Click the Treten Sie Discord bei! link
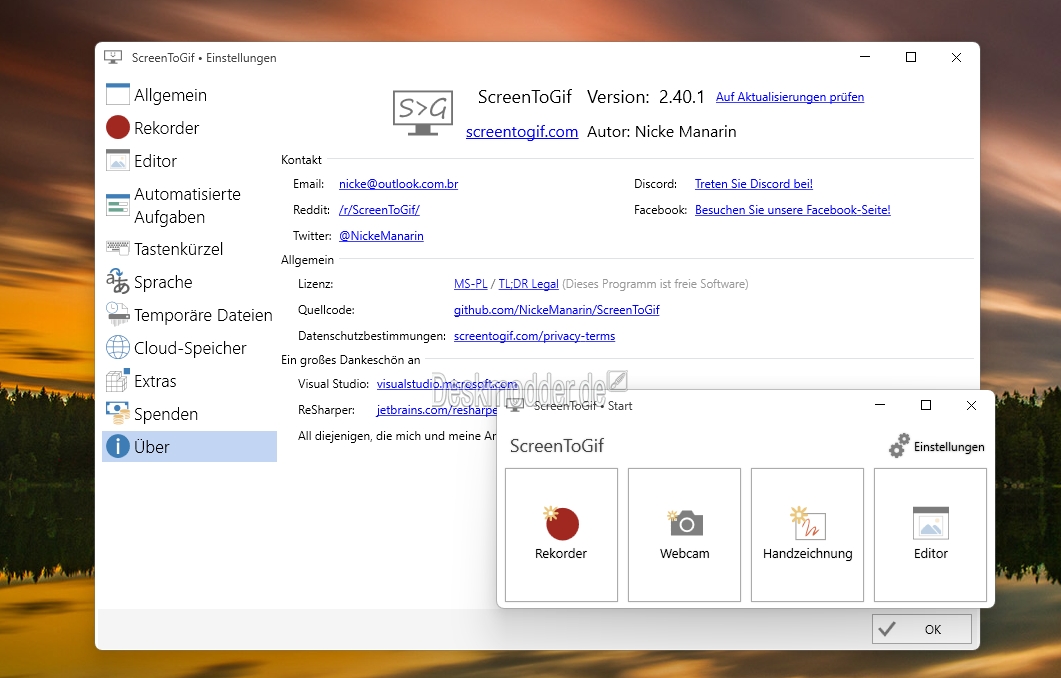Screen dimensions: 1061x678 tap(754, 183)
